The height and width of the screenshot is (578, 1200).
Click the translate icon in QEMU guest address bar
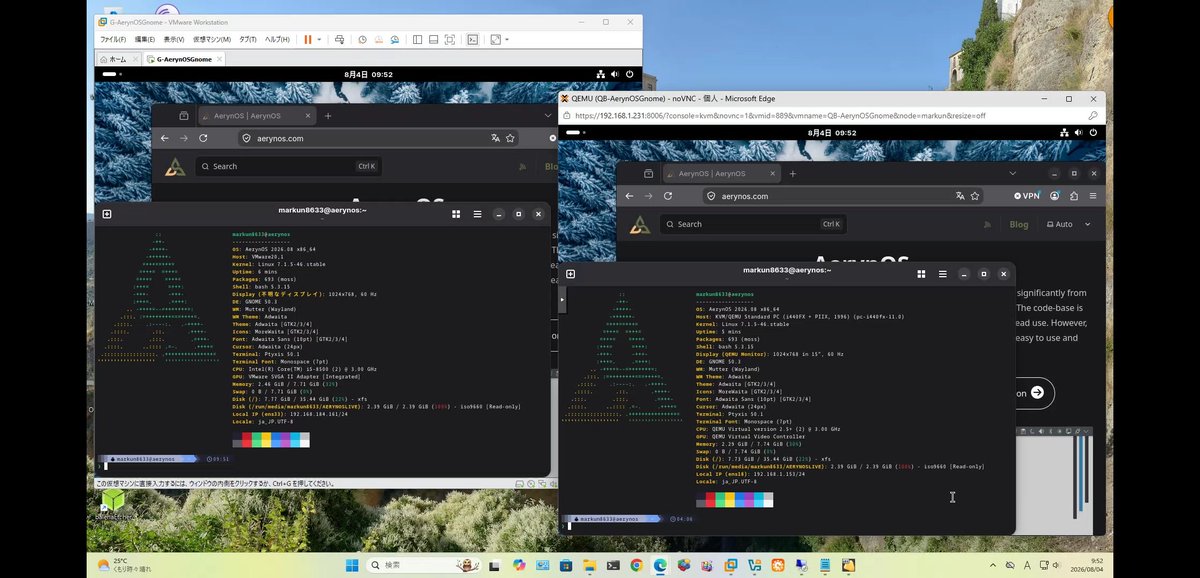click(960, 196)
